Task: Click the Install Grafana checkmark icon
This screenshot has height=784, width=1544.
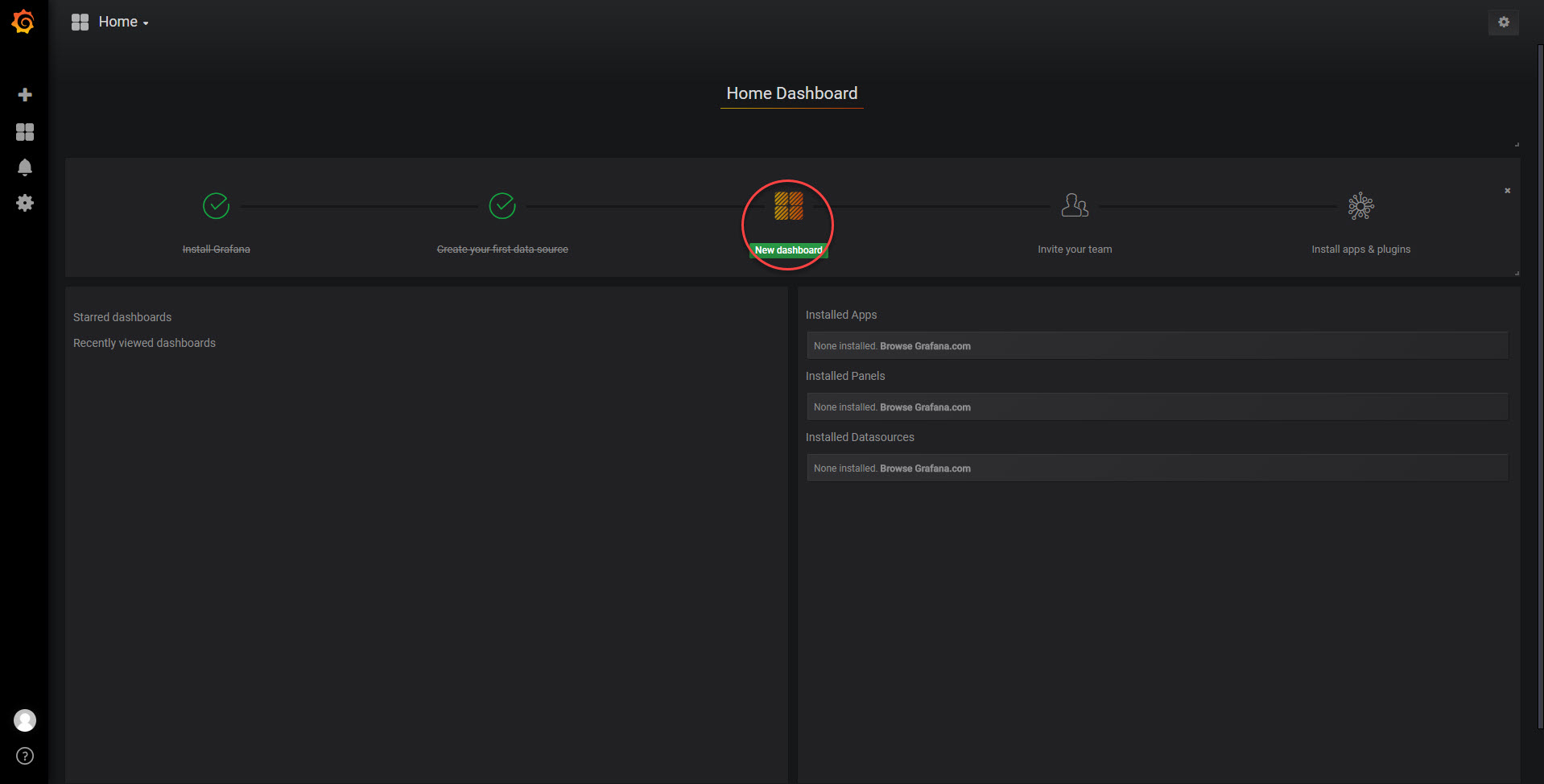Action: pyautogui.click(x=216, y=206)
